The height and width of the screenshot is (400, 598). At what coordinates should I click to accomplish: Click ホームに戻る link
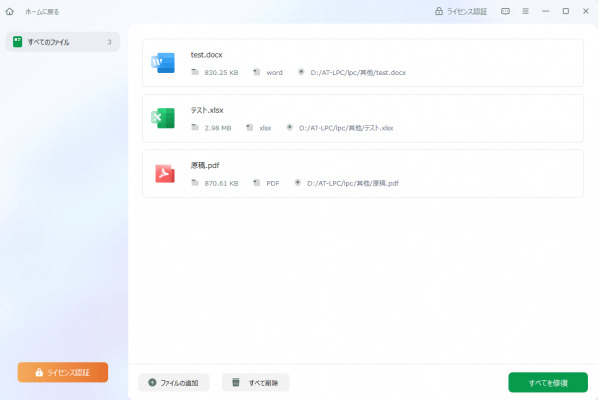point(42,12)
